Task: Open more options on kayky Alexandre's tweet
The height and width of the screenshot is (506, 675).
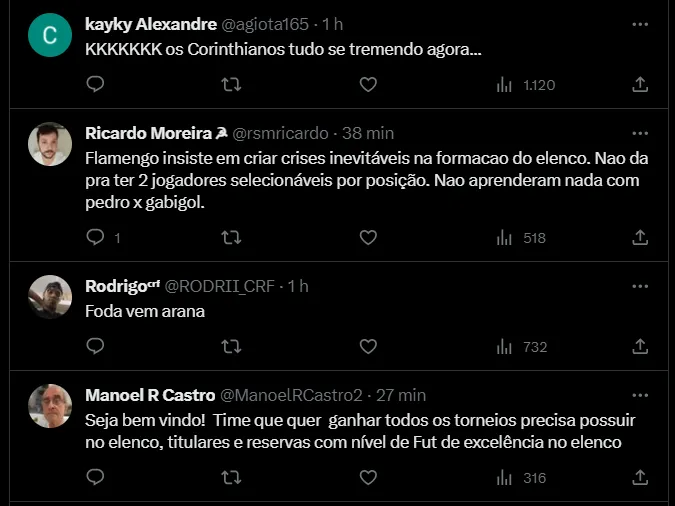Action: [x=640, y=22]
